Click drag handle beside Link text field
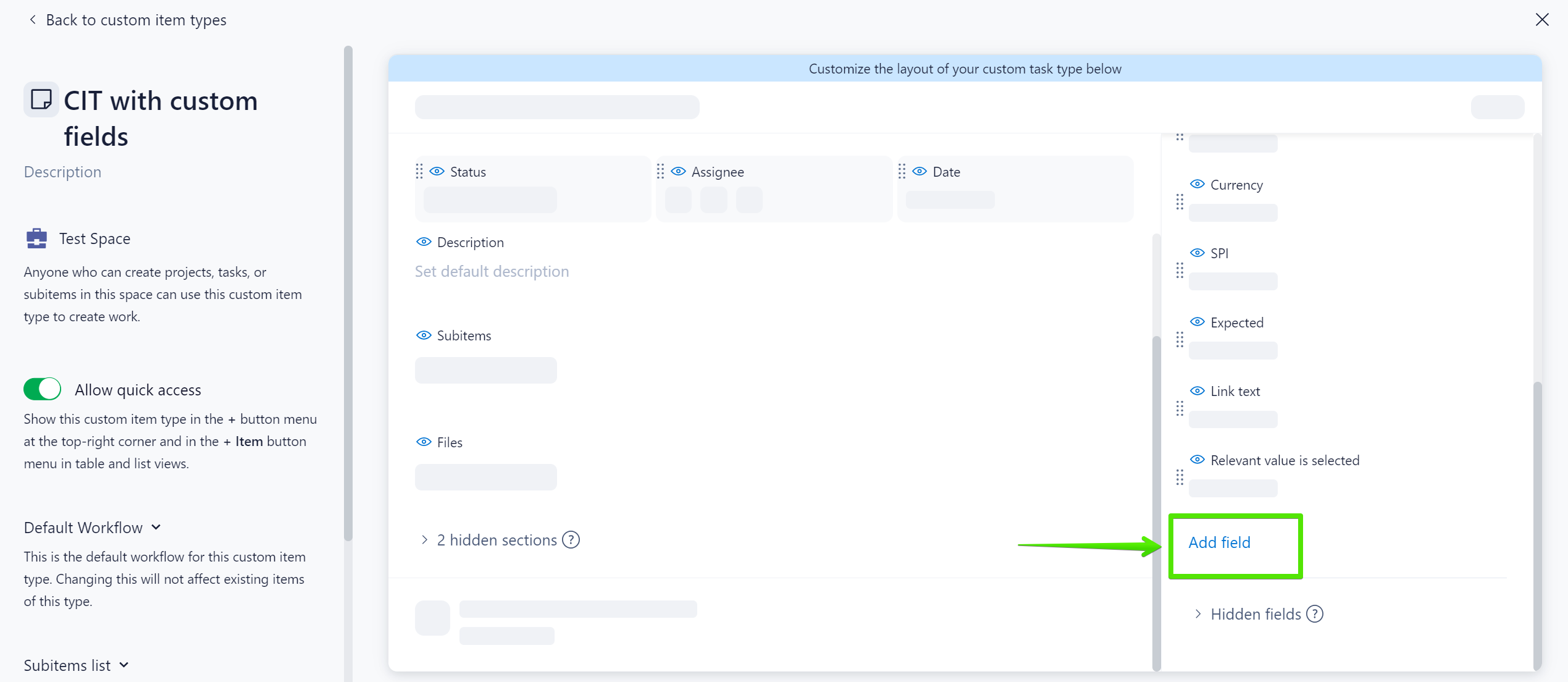Image resolution: width=1568 pixels, height=682 pixels. pos(1180,408)
